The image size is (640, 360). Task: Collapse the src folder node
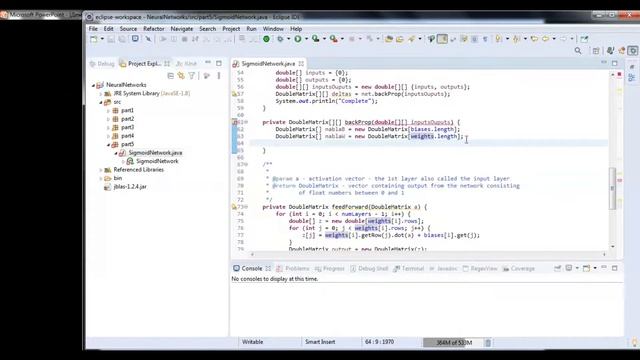click(x=101, y=102)
